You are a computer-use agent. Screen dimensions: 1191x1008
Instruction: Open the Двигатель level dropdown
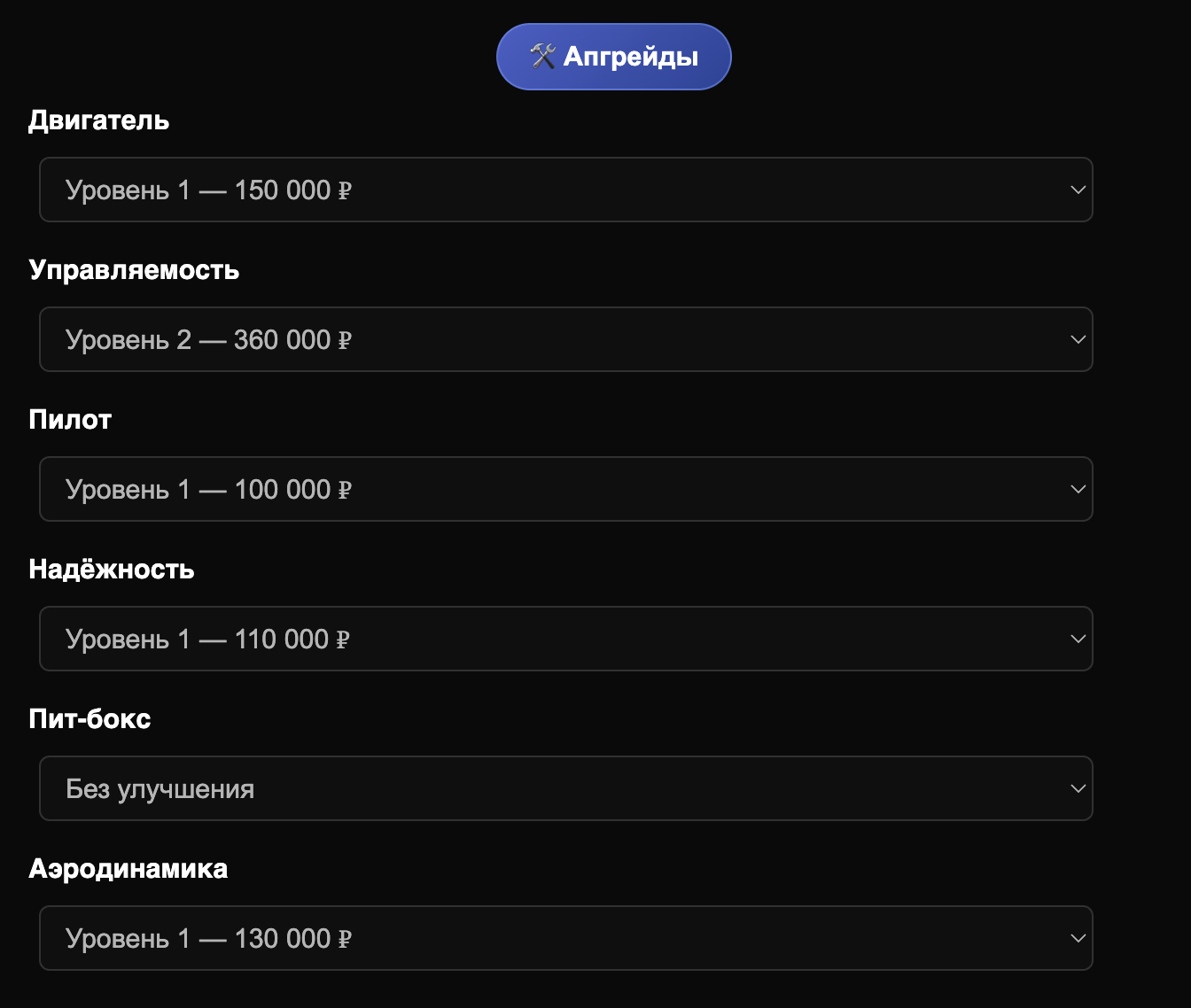click(566, 190)
